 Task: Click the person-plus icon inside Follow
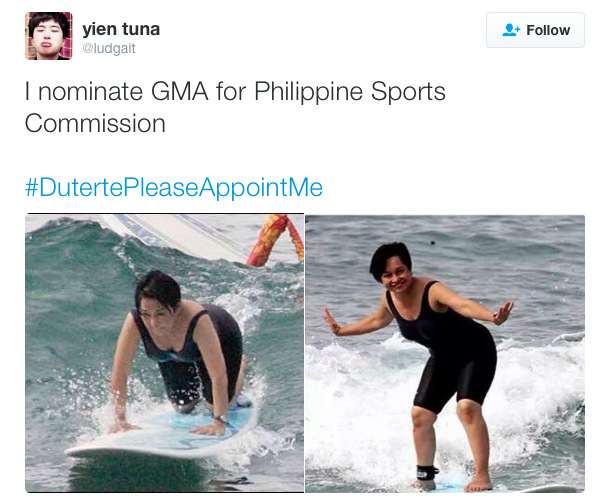[511, 30]
